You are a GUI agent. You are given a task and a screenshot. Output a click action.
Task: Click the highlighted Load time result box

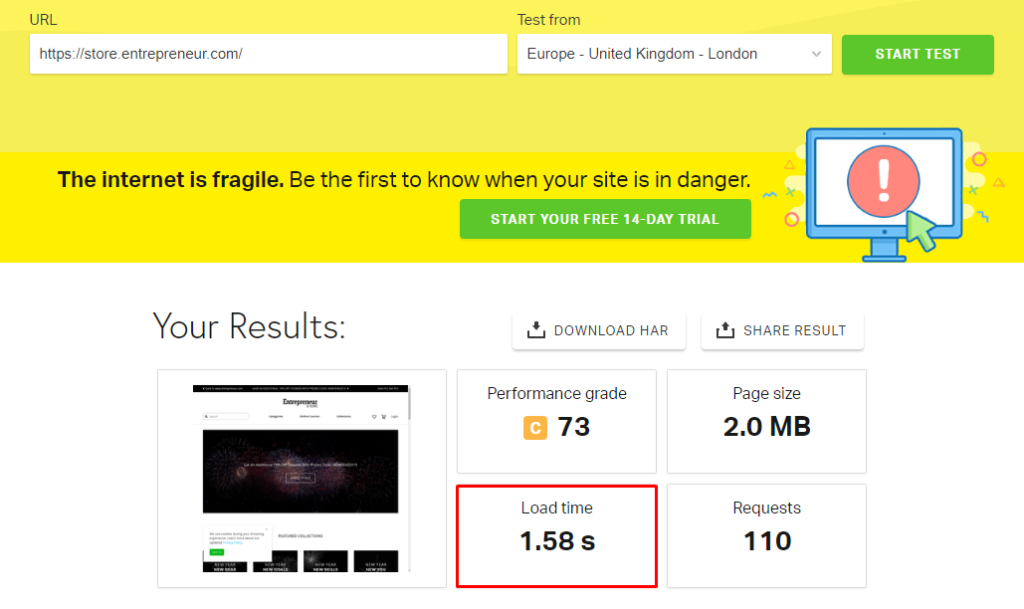click(x=556, y=536)
